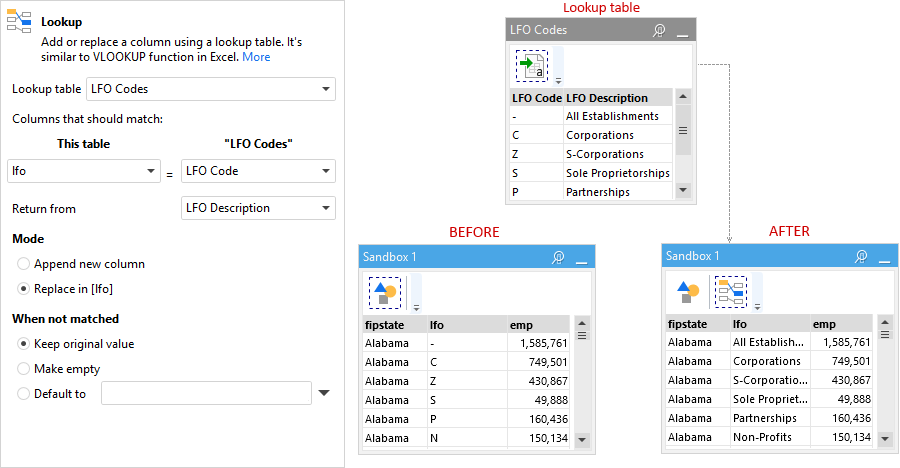Image resolution: width=900 pixels, height=468 pixels.
Task: Select the Default to radio button
Action: [x=23, y=394]
